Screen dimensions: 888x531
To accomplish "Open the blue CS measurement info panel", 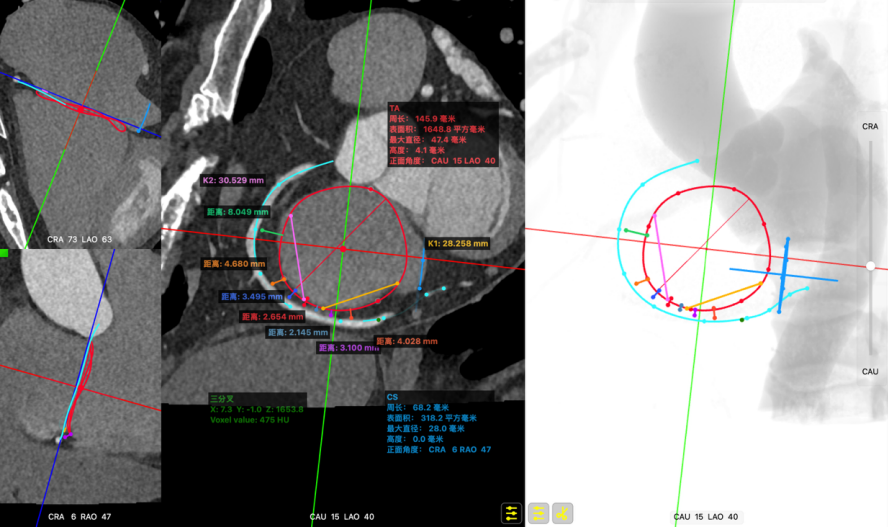I will [x=438, y=422].
